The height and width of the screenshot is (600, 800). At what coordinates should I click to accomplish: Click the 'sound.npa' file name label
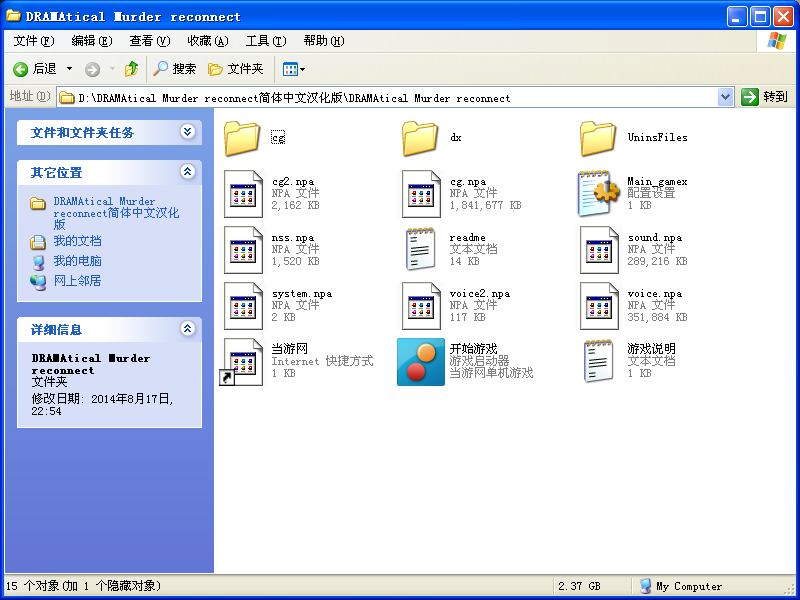(655, 238)
